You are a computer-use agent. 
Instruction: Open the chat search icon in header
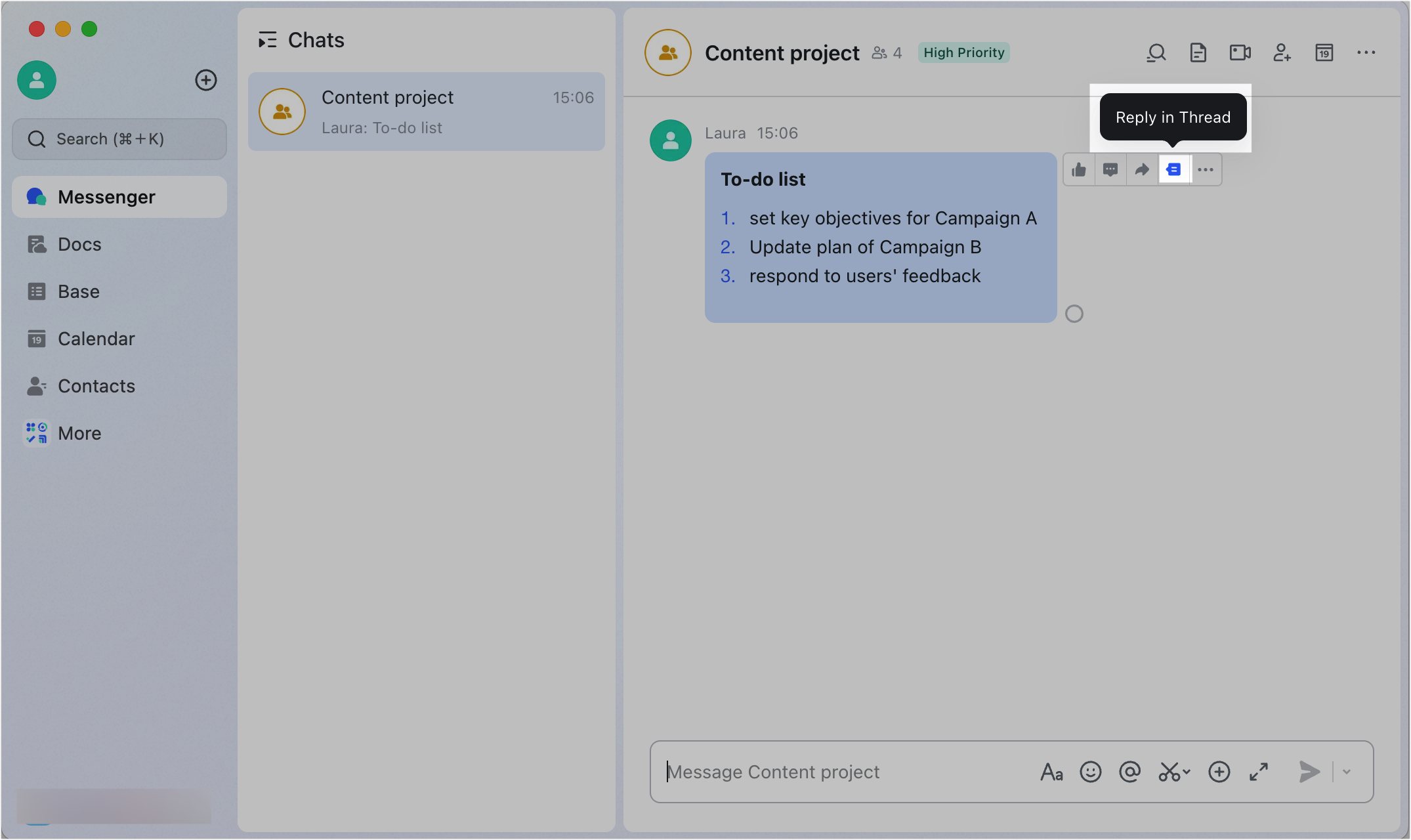pyautogui.click(x=1156, y=52)
